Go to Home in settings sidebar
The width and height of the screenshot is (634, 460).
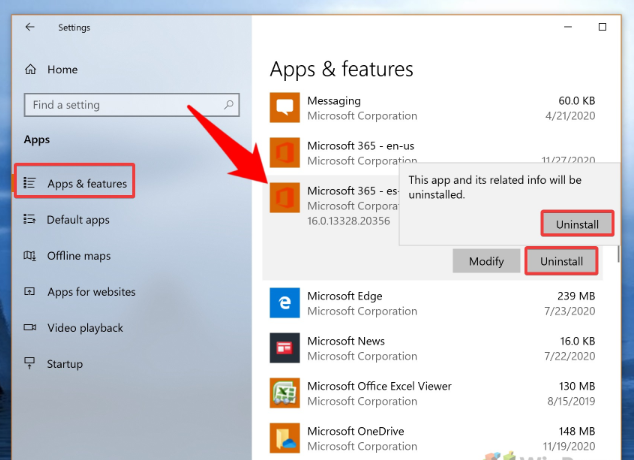62,70
